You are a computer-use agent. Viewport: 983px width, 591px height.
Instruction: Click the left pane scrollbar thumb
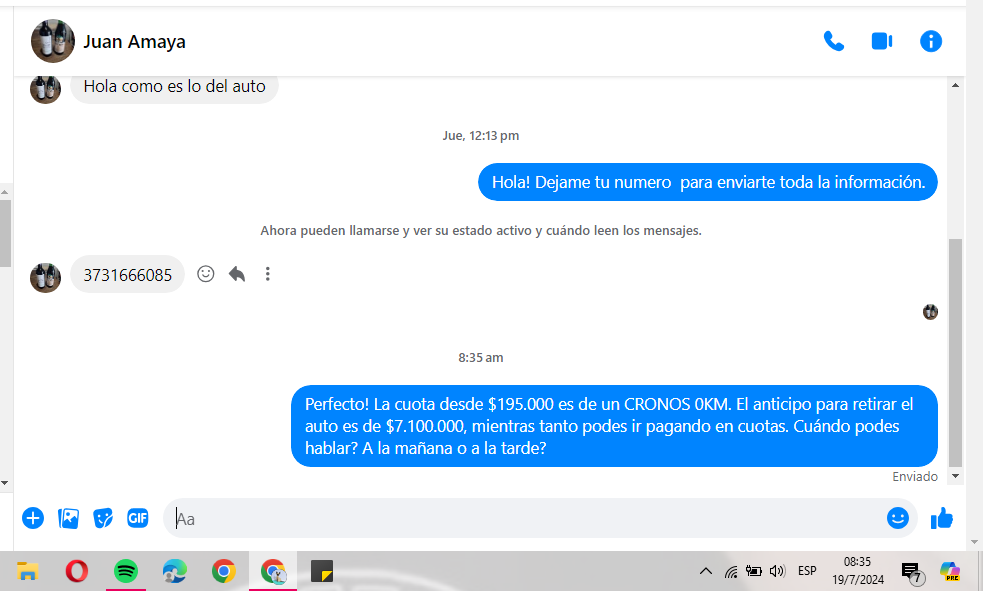coord(5,233)
